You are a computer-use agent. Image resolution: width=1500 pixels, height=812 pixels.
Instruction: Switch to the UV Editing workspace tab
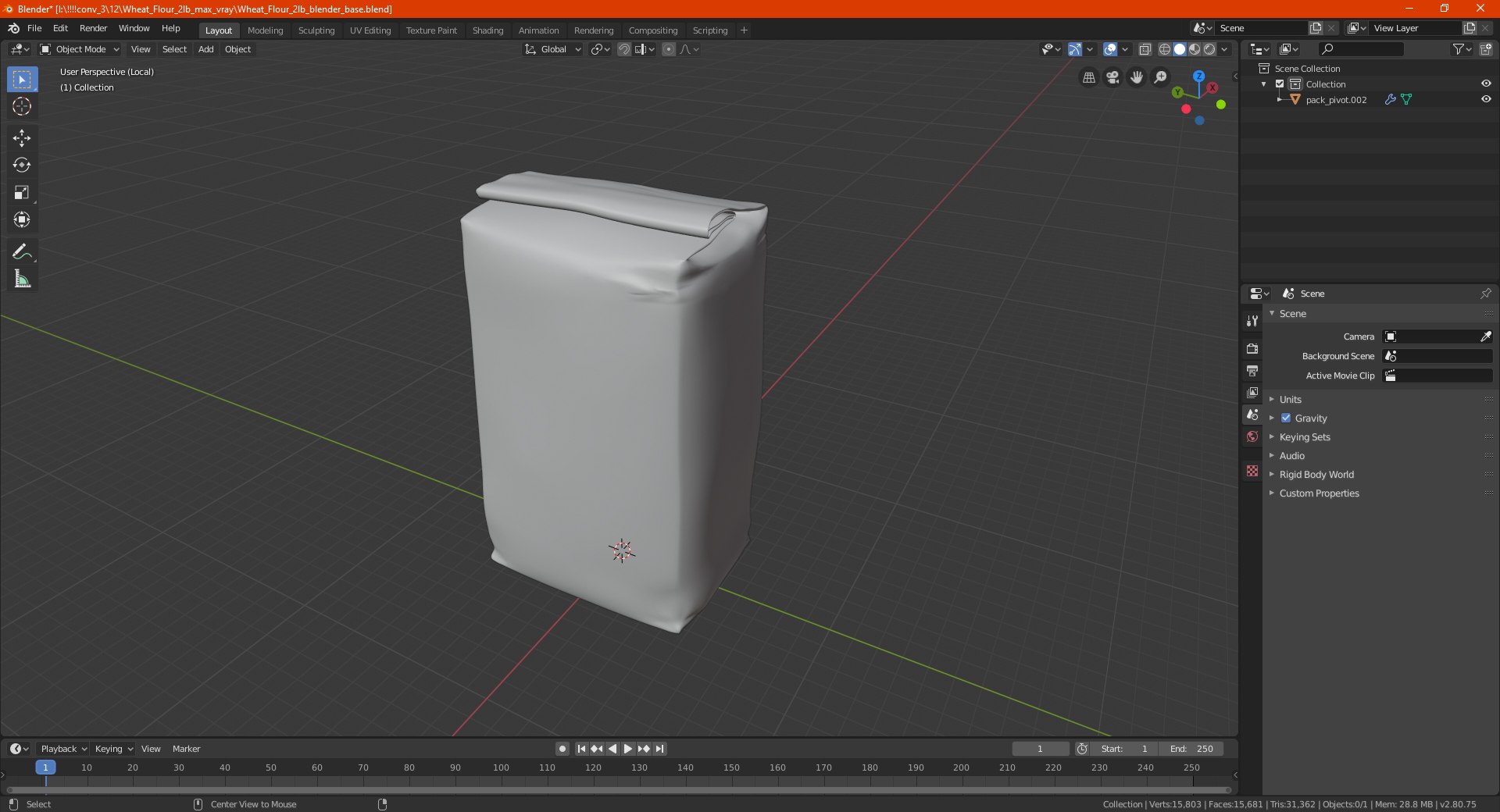[370, 30]
